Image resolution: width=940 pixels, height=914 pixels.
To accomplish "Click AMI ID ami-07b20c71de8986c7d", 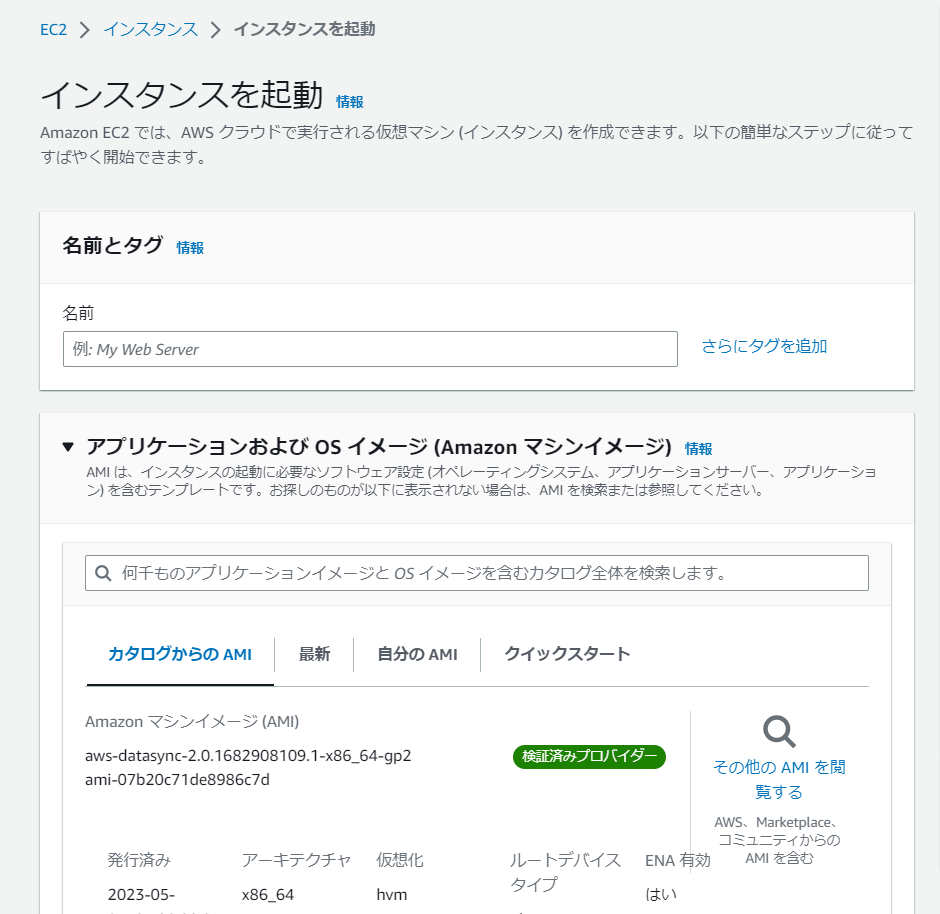I will (x=177, y=780).
